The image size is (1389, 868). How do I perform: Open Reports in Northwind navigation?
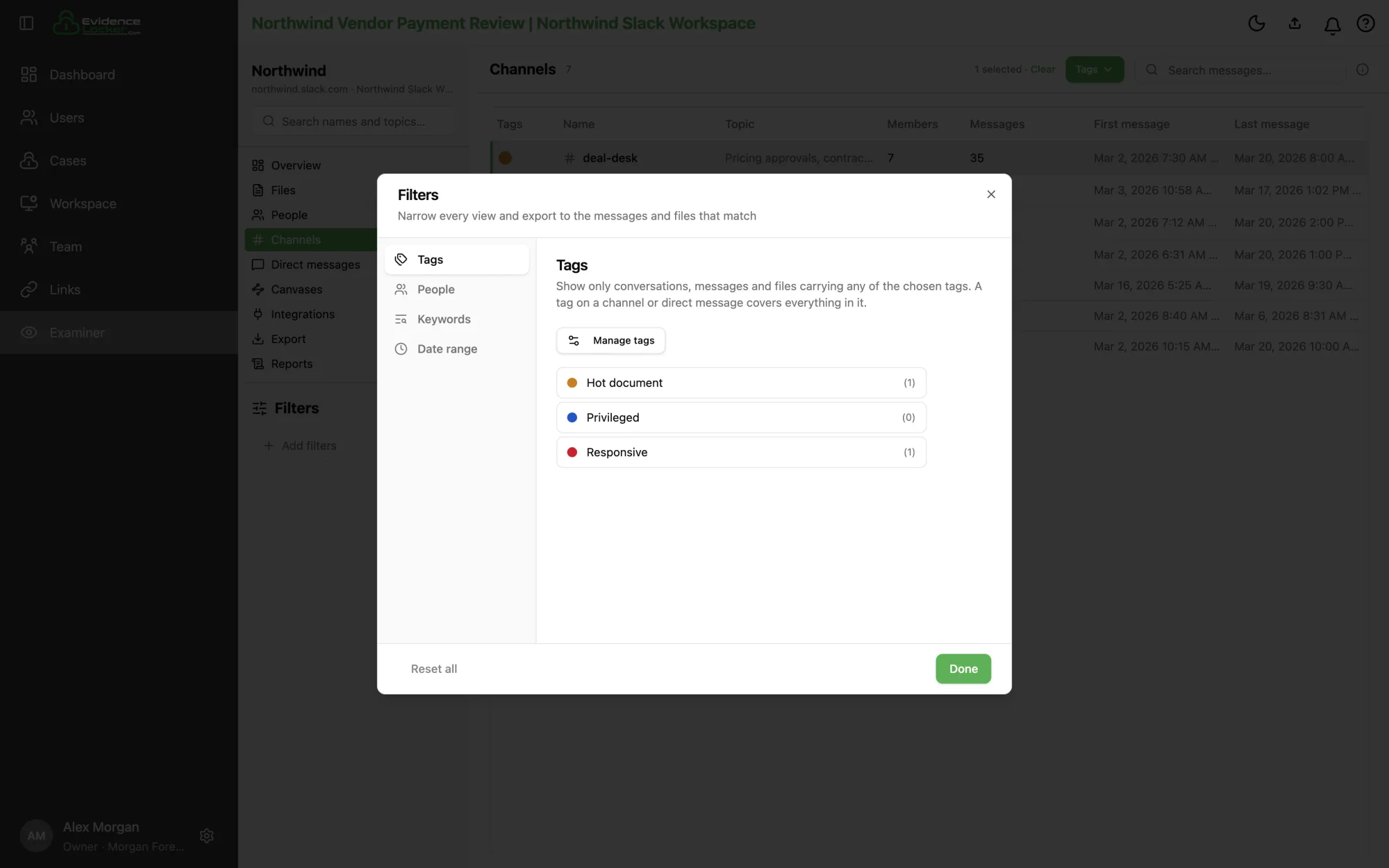click(x=311, y=364)
